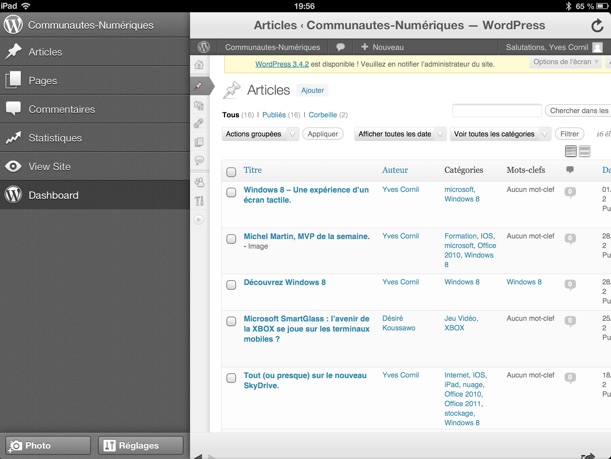Screen dimensions: 611x459
Task: Show Publiés articles filter
Action: [274, 115]
